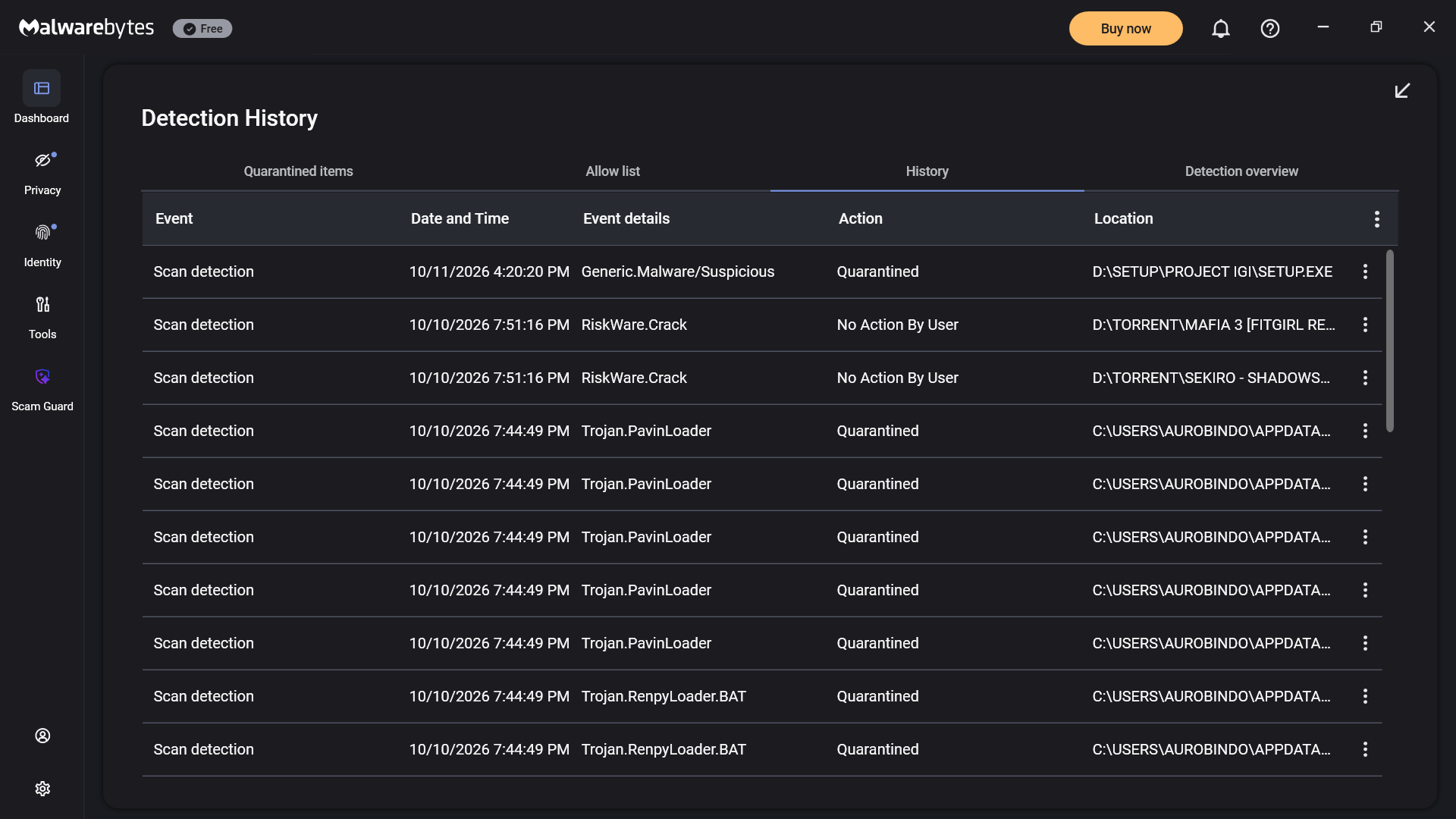Image resolution: width=1456 pixels, height=819 pixels.
Task: Switch to the Detection overview tab
Action: click(1241, 171)
